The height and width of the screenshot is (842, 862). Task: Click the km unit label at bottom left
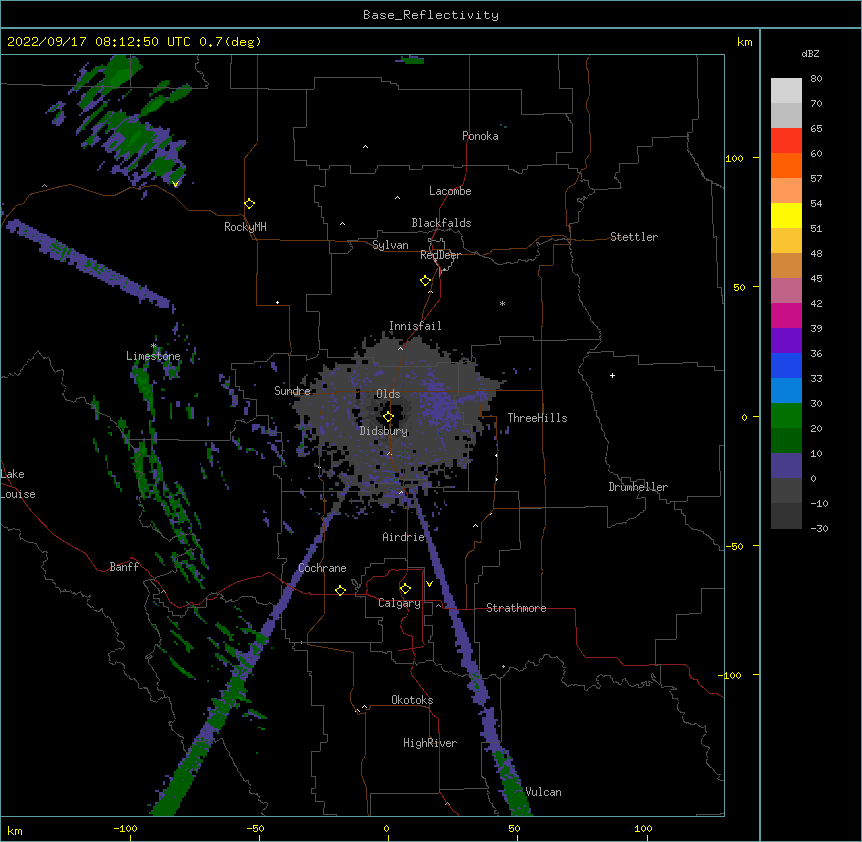15,830
